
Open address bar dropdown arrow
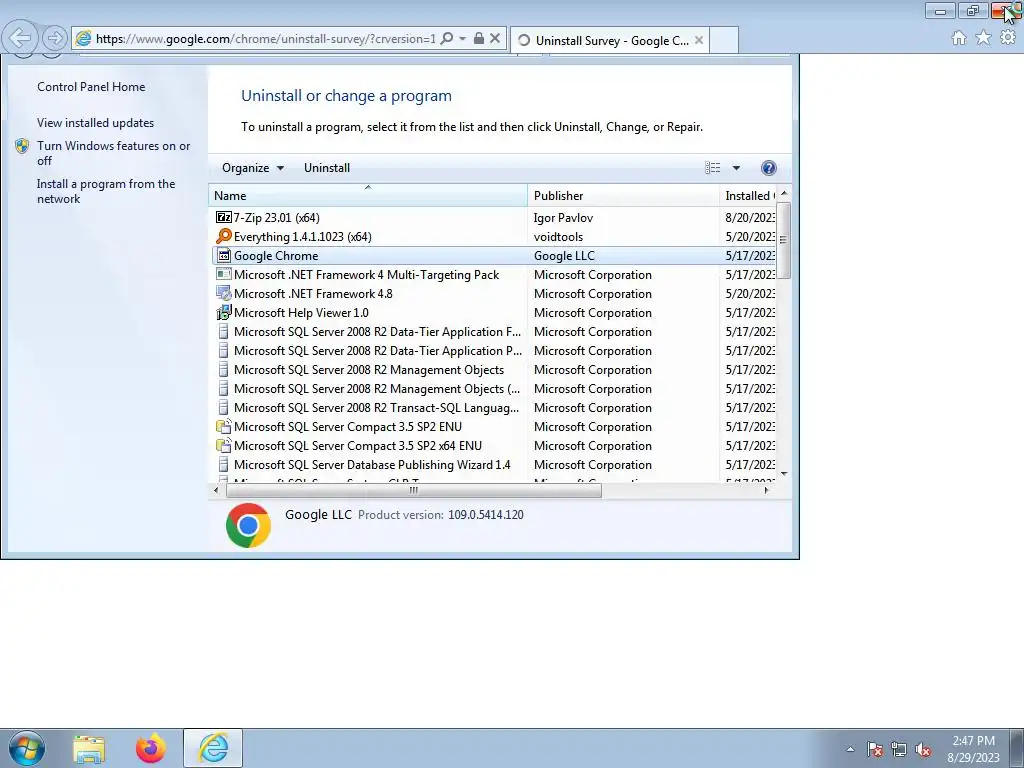[x=462, y=39]
